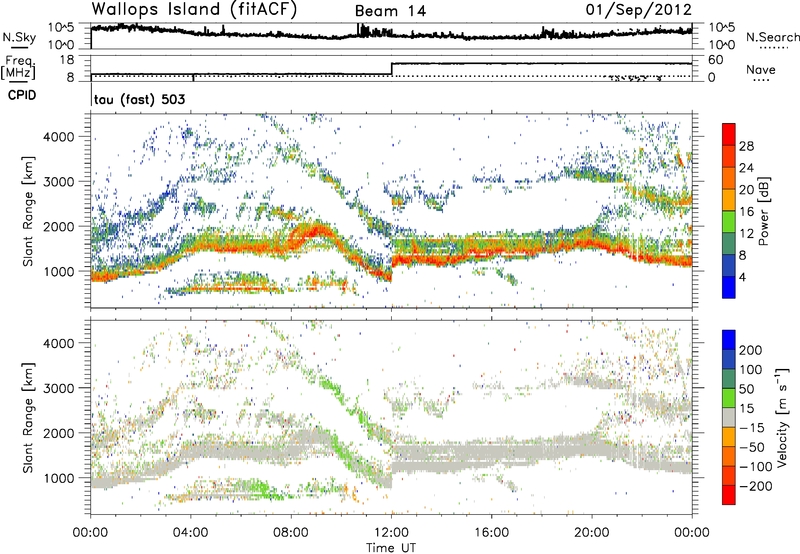Screen dimensions: 800x554
Task: Click the '1000' tick on power panel
Action: click(58, 271)
